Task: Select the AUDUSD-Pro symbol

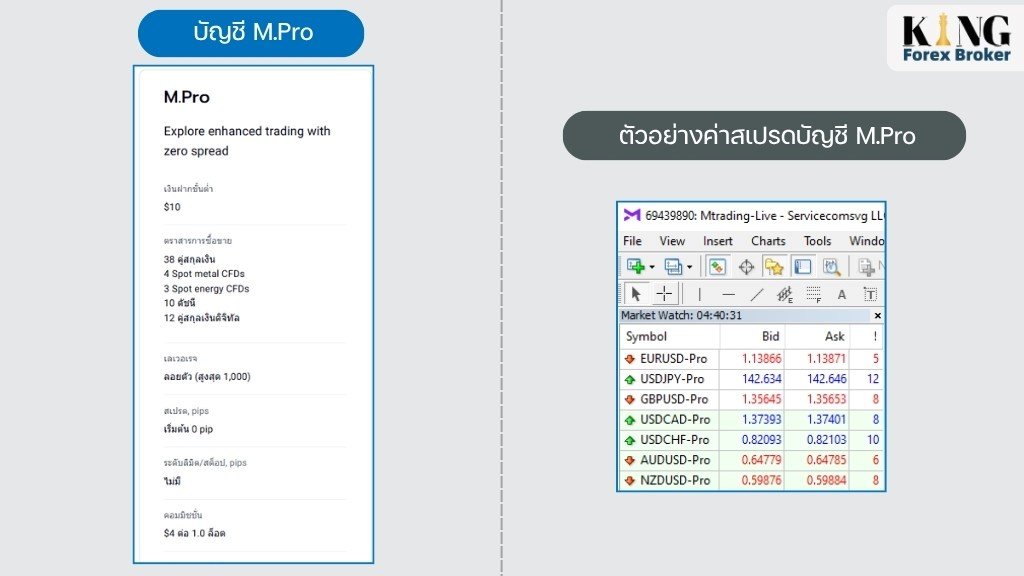Action: click(x=675, y=460)
